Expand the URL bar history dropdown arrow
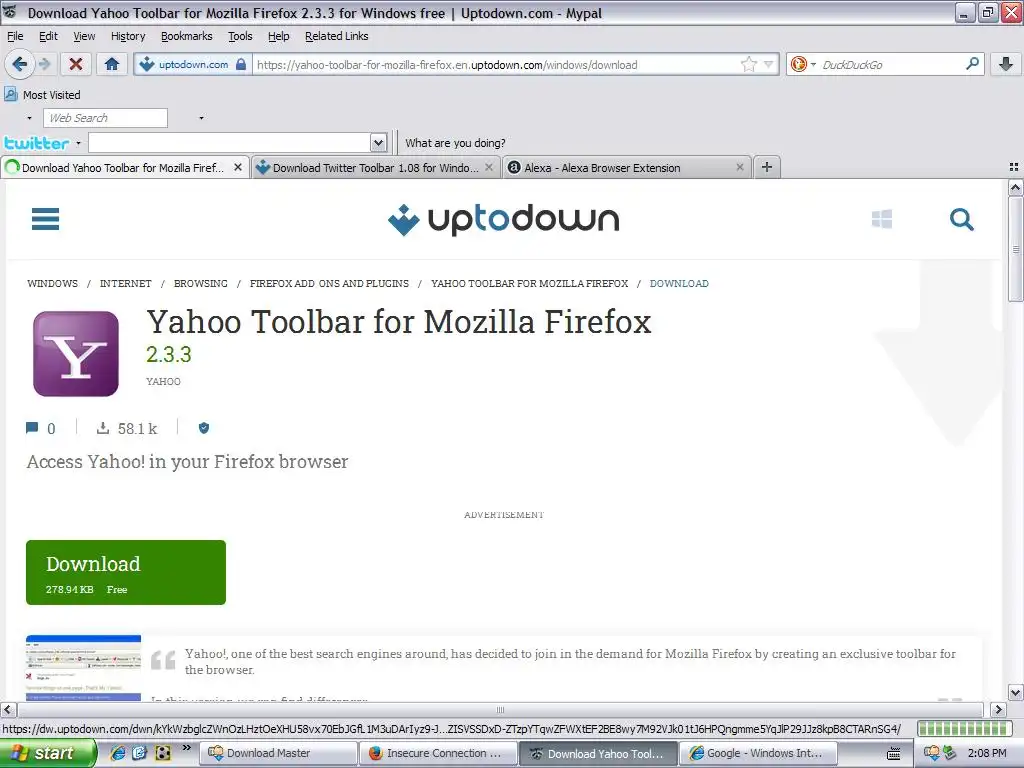This screenshot has width=1024, height=768. tap(769, 64)
